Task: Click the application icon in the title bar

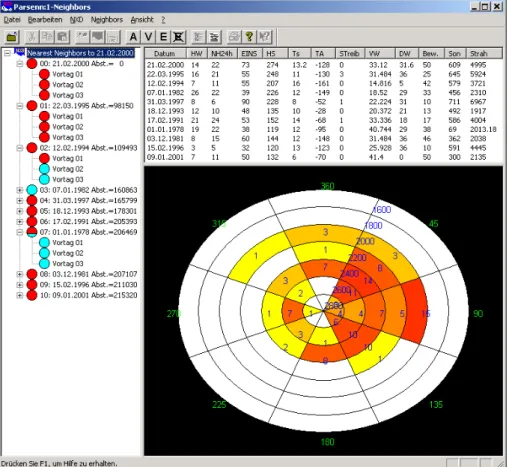Action: coord(6,7)
